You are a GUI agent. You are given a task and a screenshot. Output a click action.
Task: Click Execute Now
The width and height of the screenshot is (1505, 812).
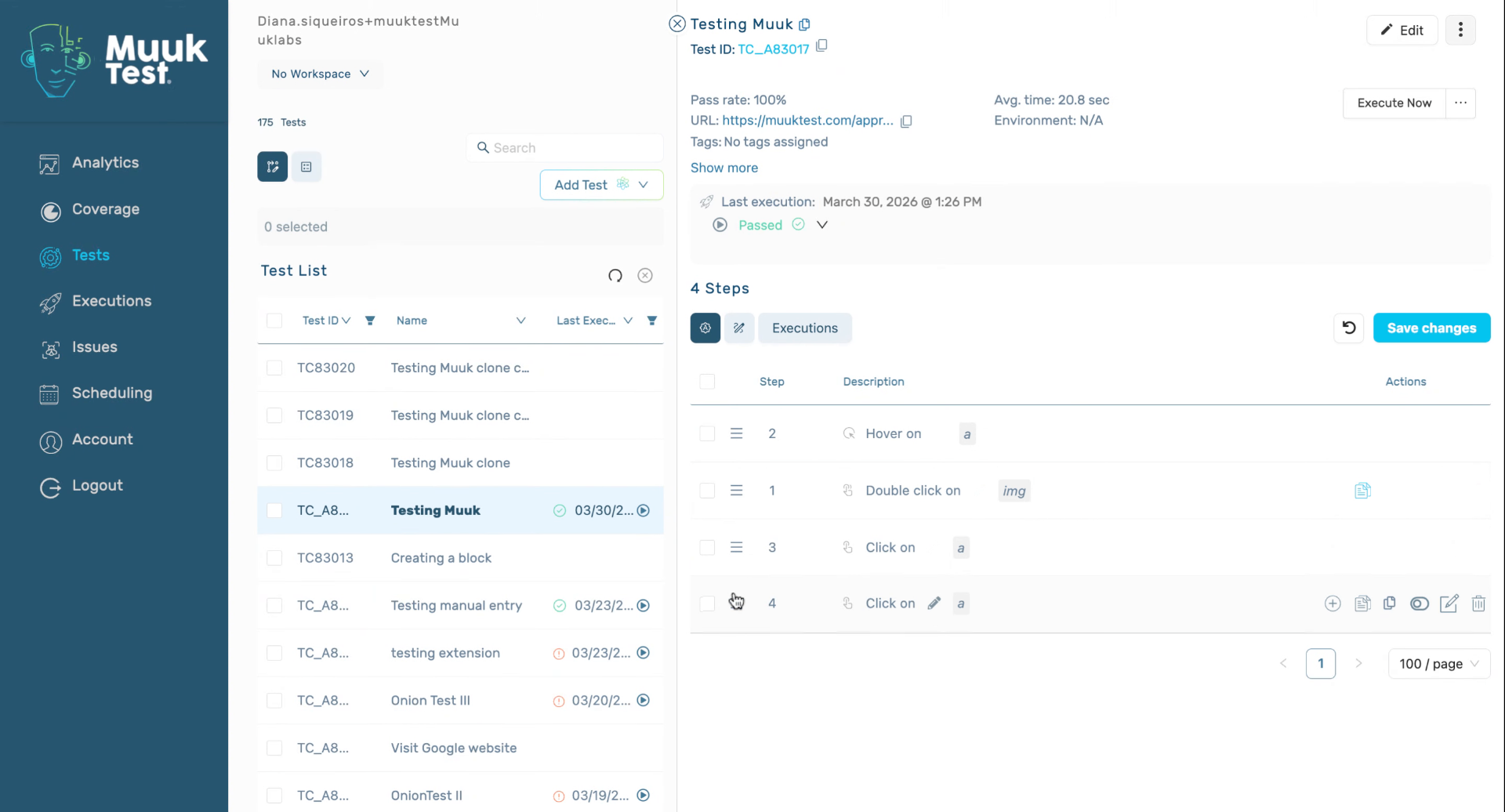tap(1394, 103)
